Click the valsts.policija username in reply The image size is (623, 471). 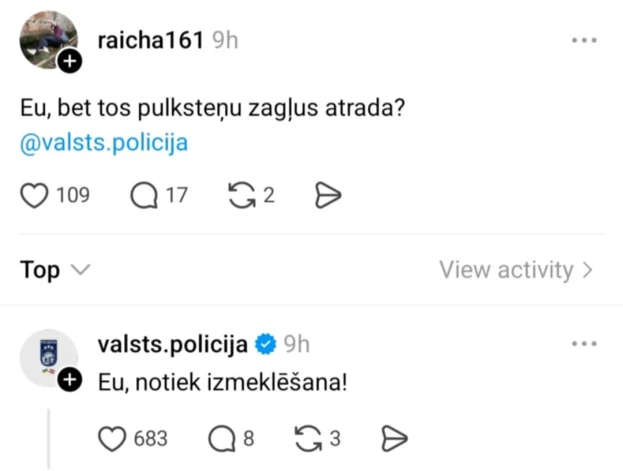coord(172,345)
